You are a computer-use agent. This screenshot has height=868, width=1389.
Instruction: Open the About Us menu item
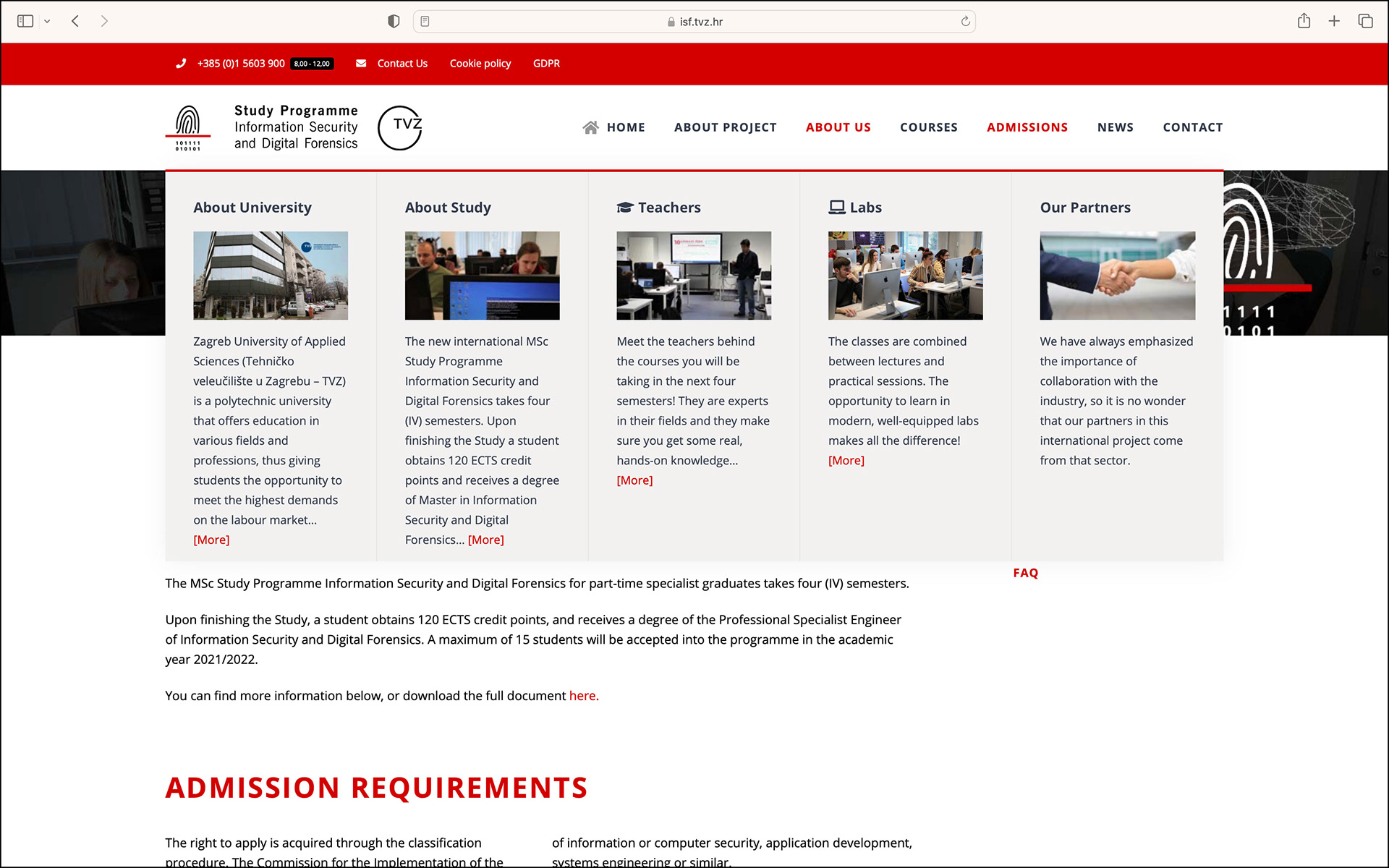[838, 127]
